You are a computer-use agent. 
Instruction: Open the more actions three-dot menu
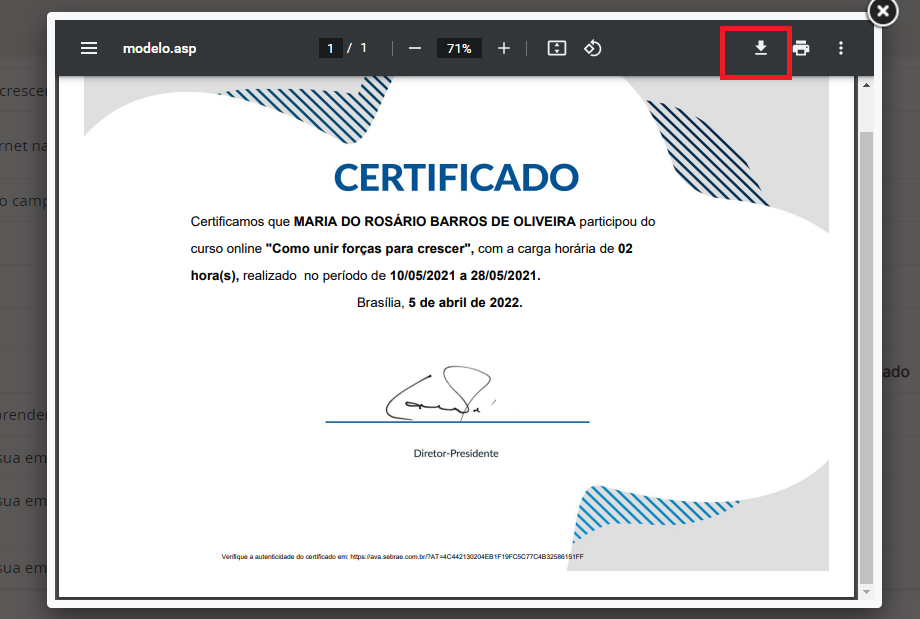[841, 48]
